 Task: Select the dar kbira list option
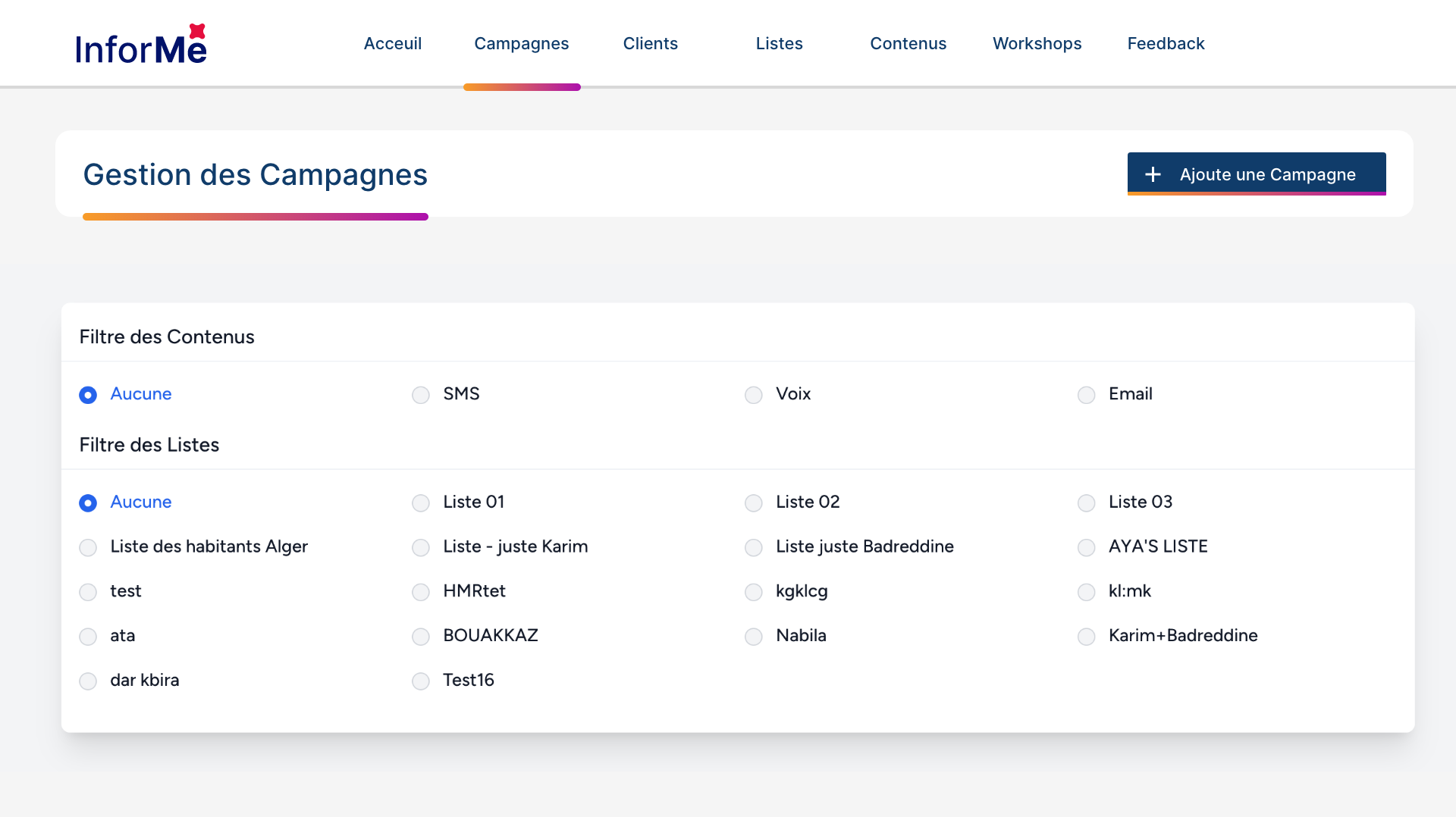[88, 681]
